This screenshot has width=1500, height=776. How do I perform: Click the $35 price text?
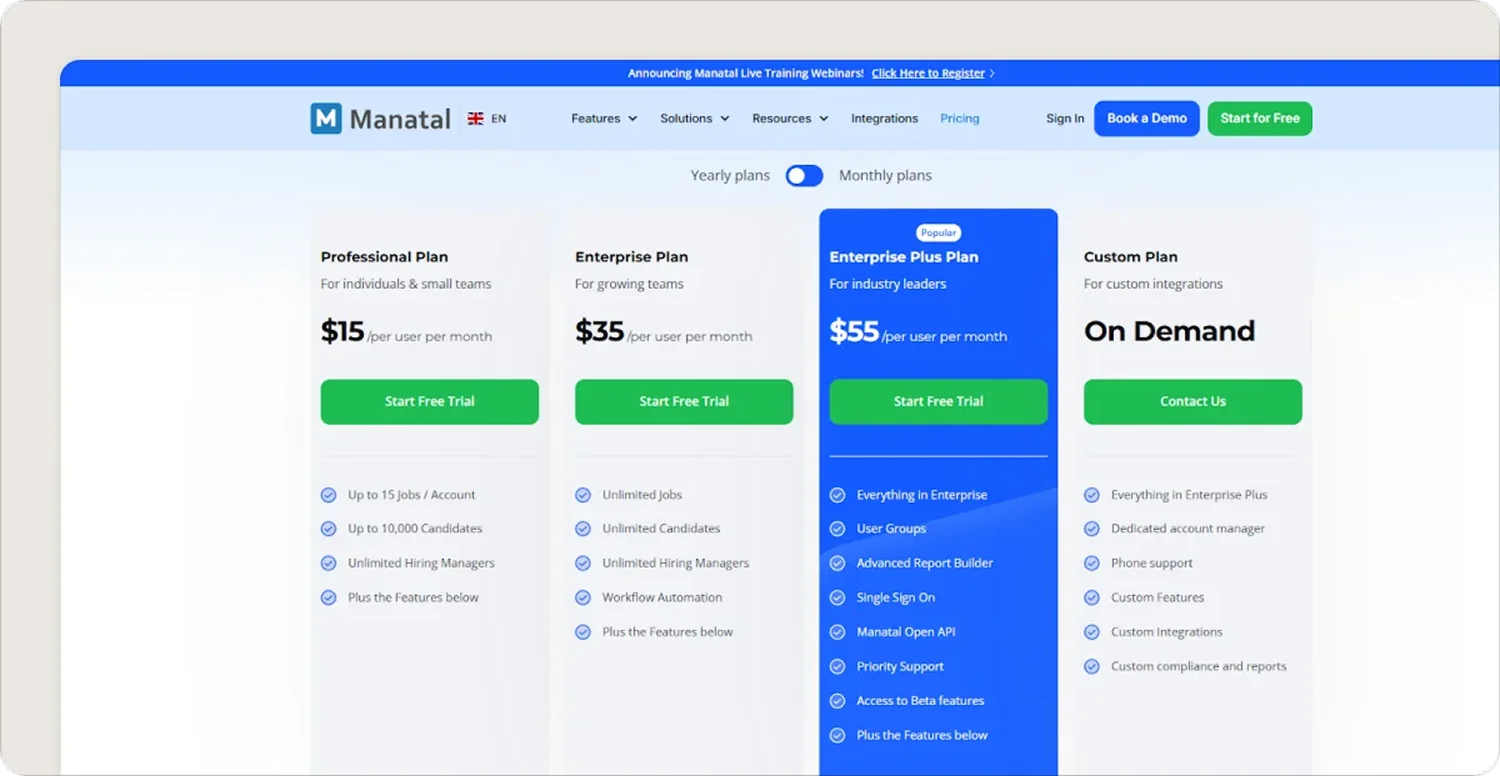coord(599,331)
